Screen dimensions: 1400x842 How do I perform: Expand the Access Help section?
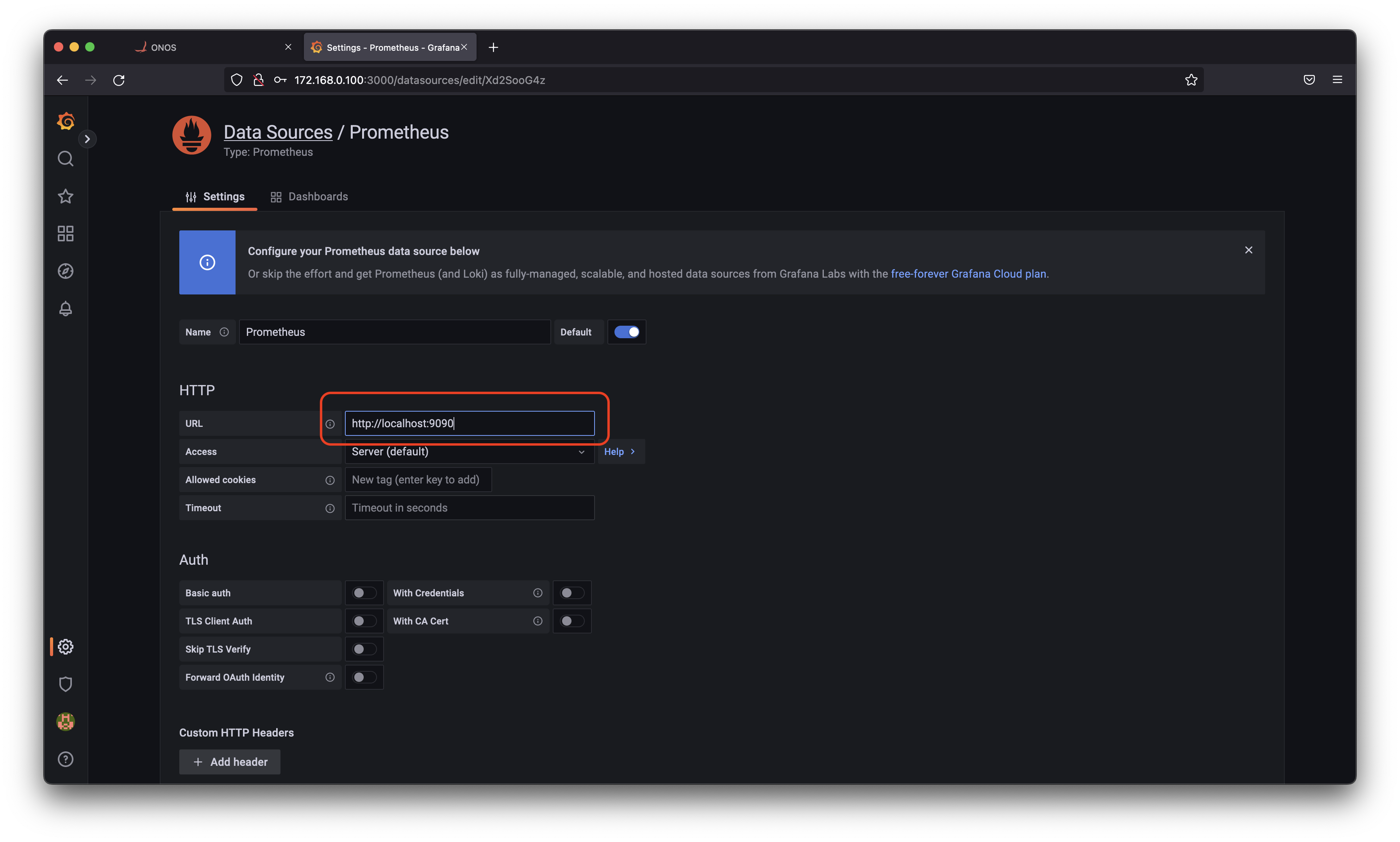click(621, 451)
